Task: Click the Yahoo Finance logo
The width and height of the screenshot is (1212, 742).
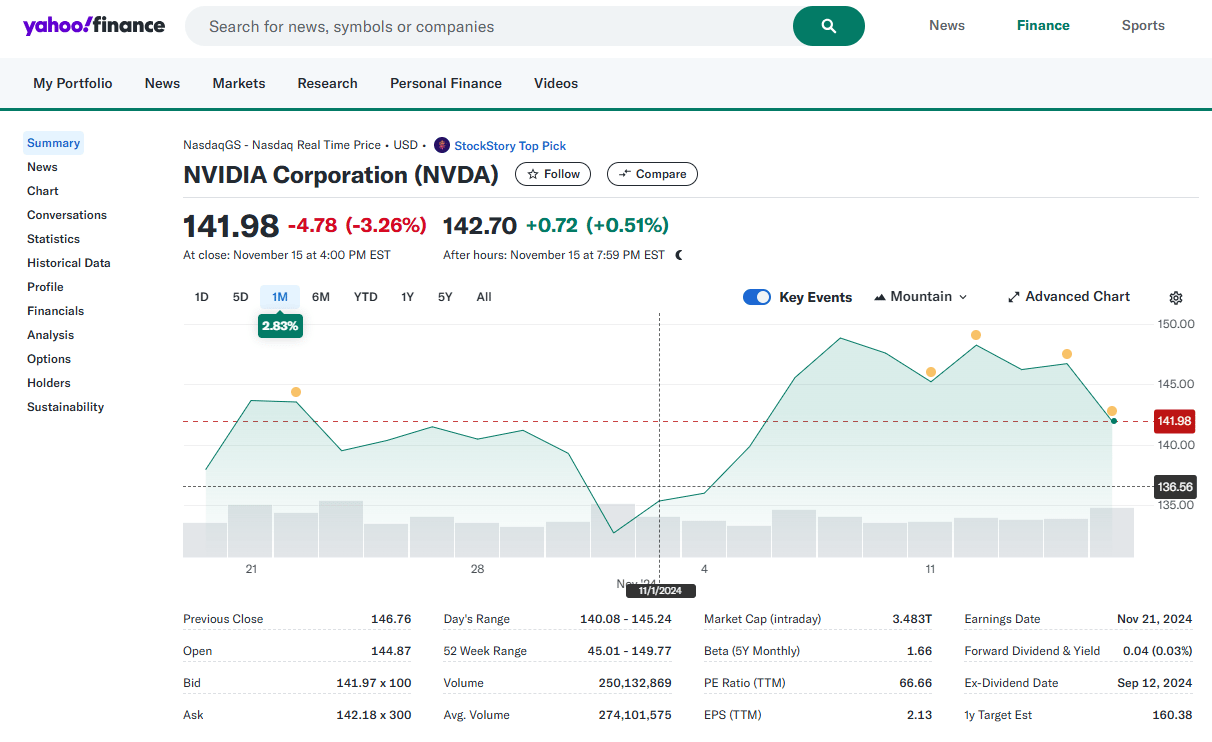Action: (x=94, y=26)
